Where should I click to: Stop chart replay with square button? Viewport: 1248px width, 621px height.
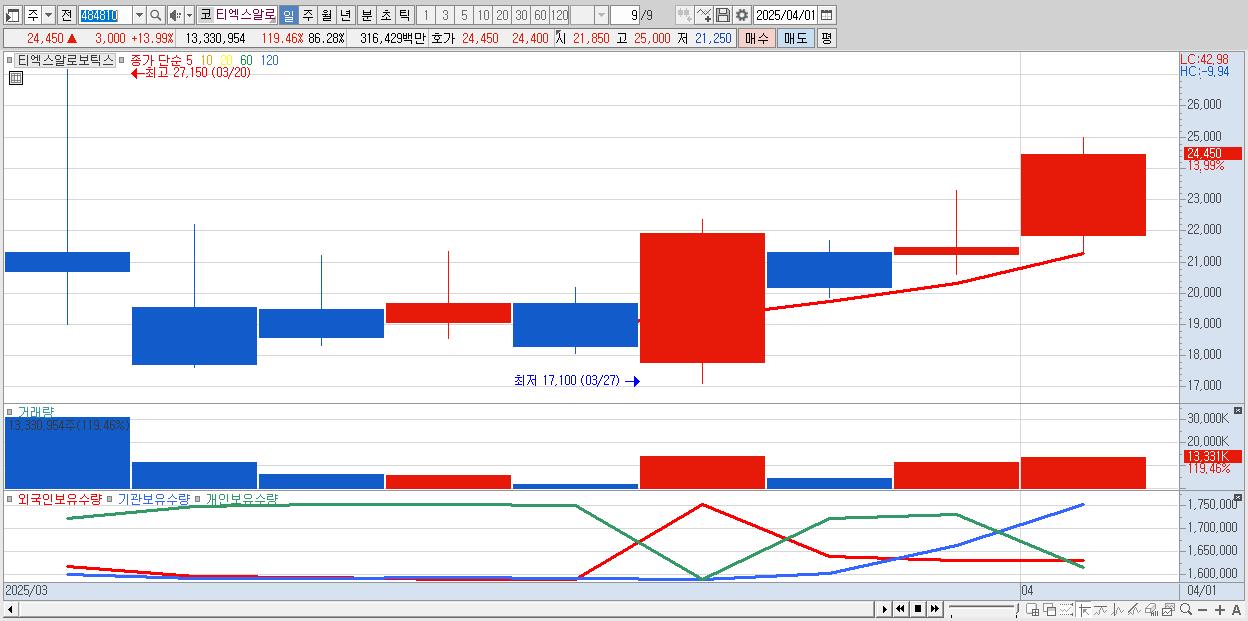[x=918, y=609]
